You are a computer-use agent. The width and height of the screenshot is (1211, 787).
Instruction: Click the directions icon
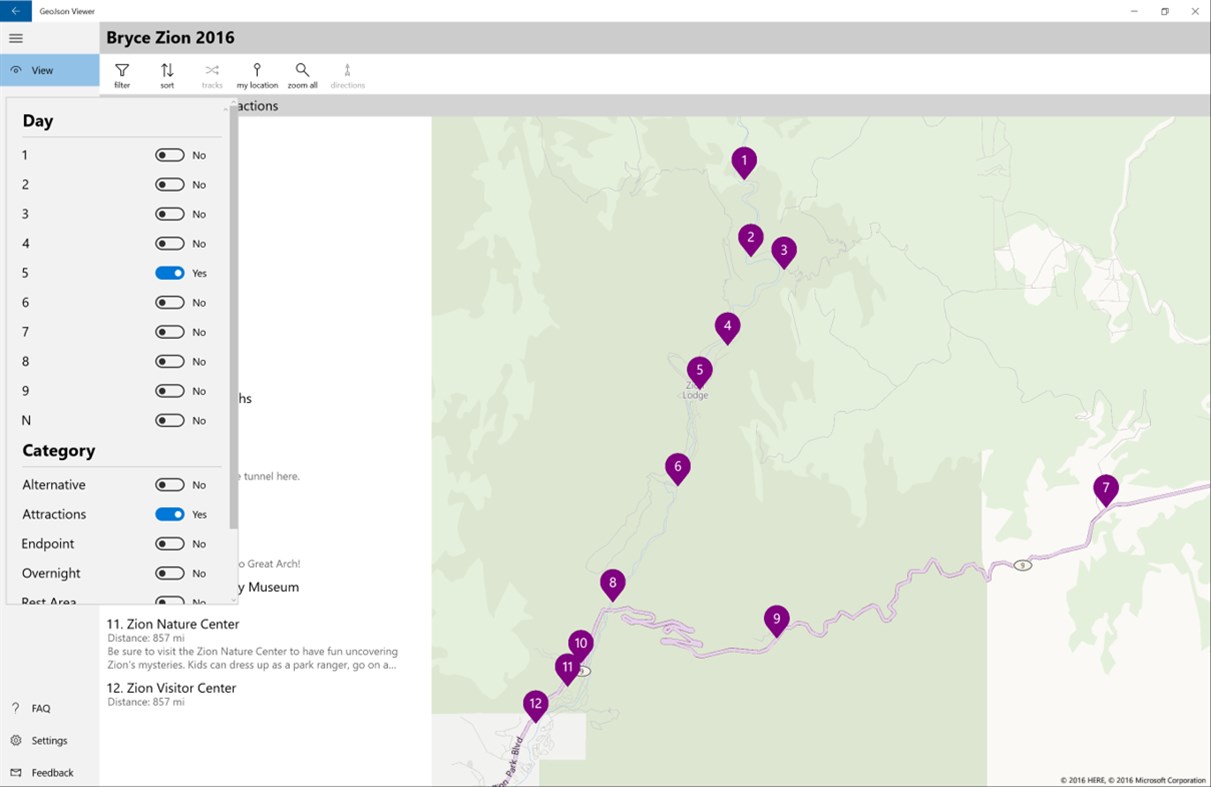[x=347, y=70]
